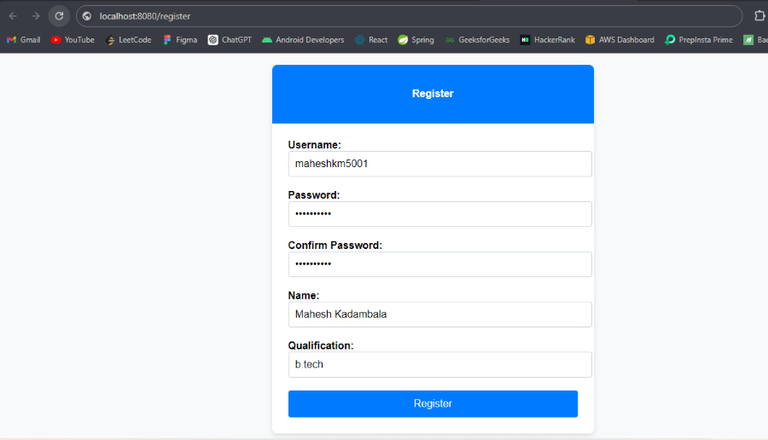This screenshot has width=768, height=440.
Task: Open the Gmail bookmark
Action: point(24,40)
